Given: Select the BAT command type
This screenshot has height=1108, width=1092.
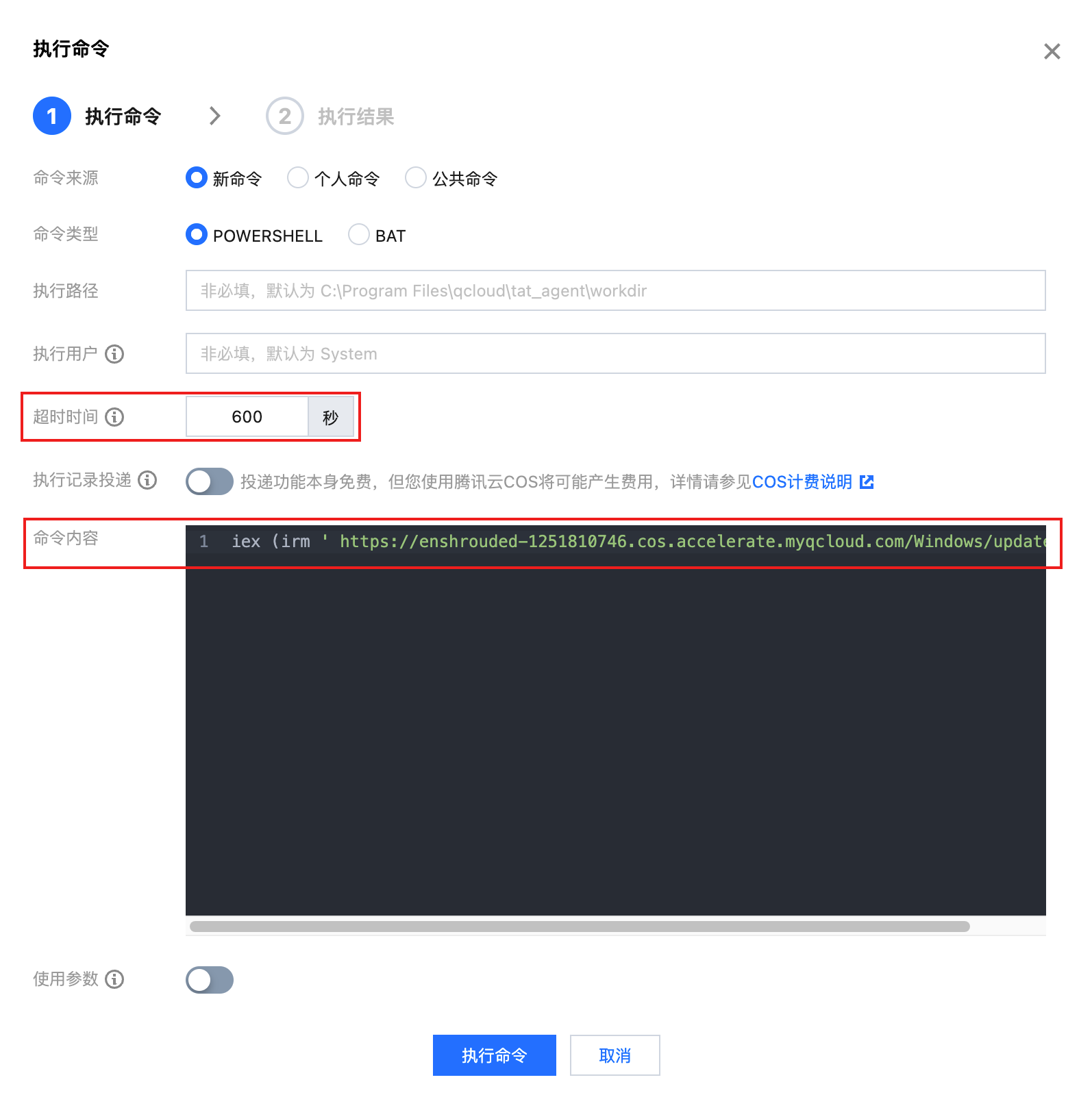Looking at the screenshot, I should point(359,235).
